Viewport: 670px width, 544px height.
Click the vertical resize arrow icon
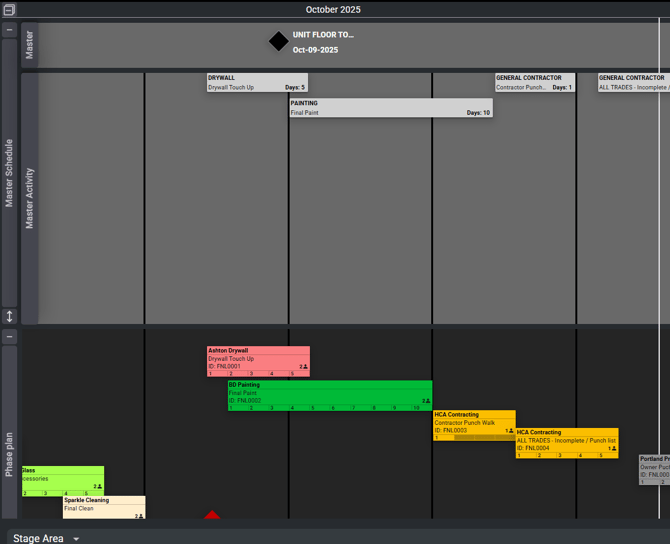click(x=10, y=317)
